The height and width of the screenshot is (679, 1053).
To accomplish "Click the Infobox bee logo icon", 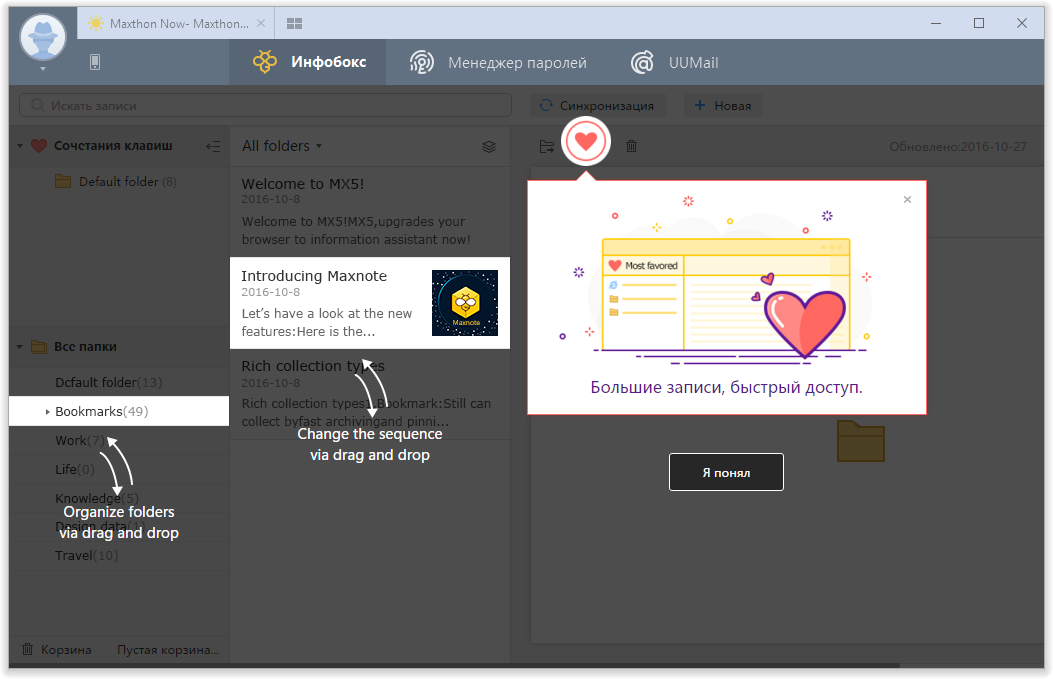I will [265, 62].
